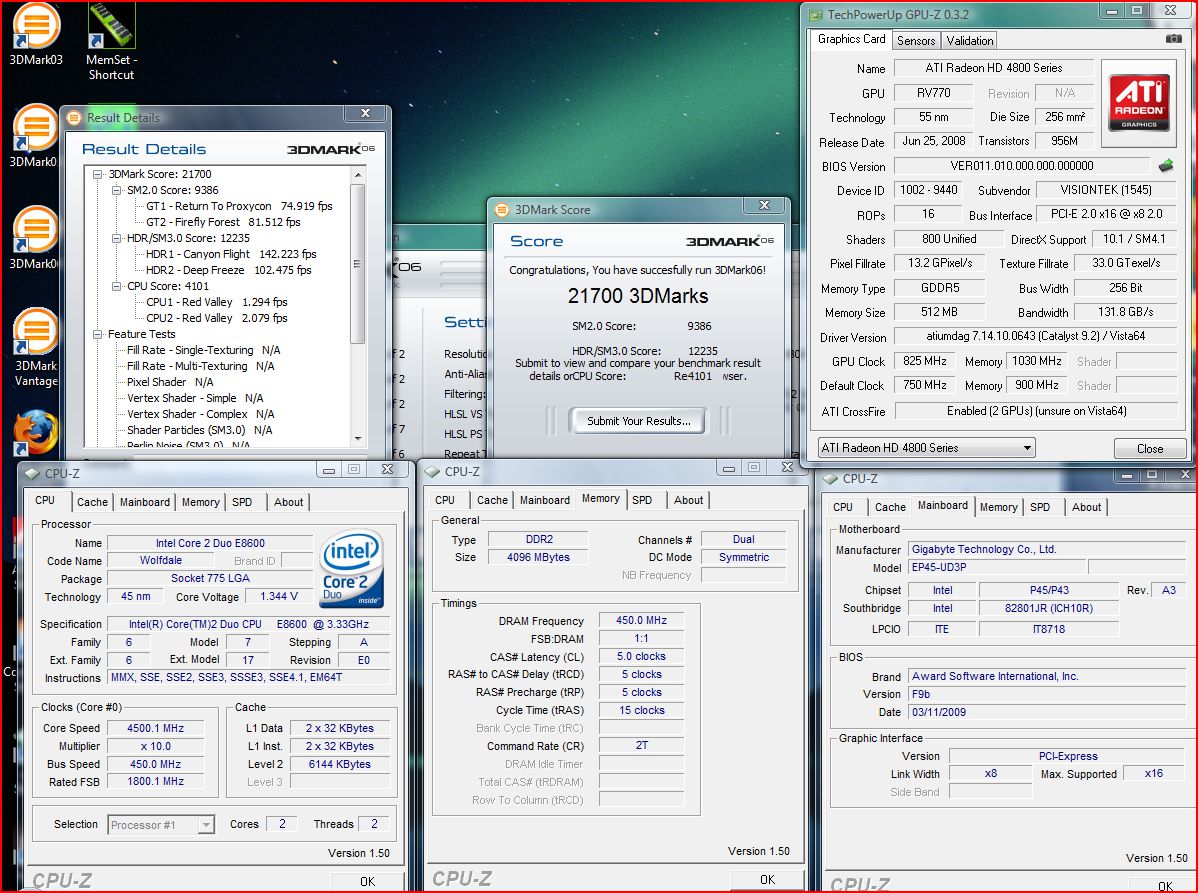This screenshot has width=1198, height=893.
Task: Click the Result Details vertical scrollbar thumb
Action: pos(358,264)
